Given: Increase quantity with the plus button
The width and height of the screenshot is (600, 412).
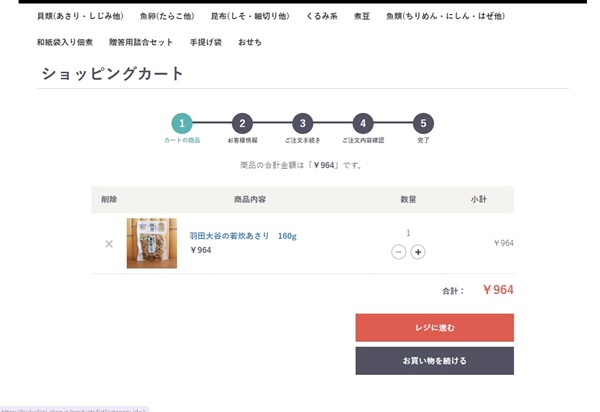Looking at the screenshot, I should [x=418, y=252].
